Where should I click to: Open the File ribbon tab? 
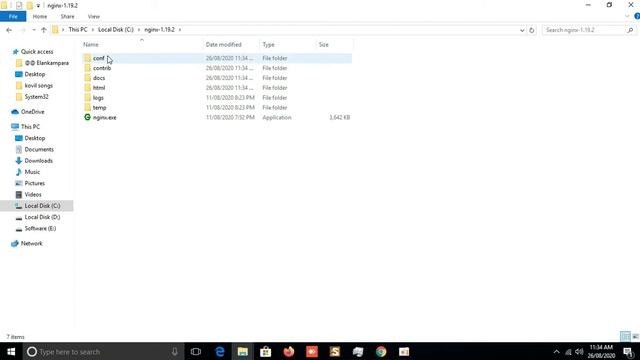[x=13, y=16]
